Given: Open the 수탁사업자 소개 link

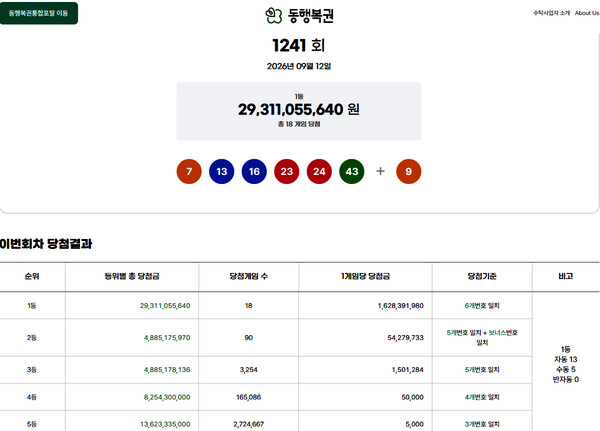Looking at the screenshot, I should point(551,13).
